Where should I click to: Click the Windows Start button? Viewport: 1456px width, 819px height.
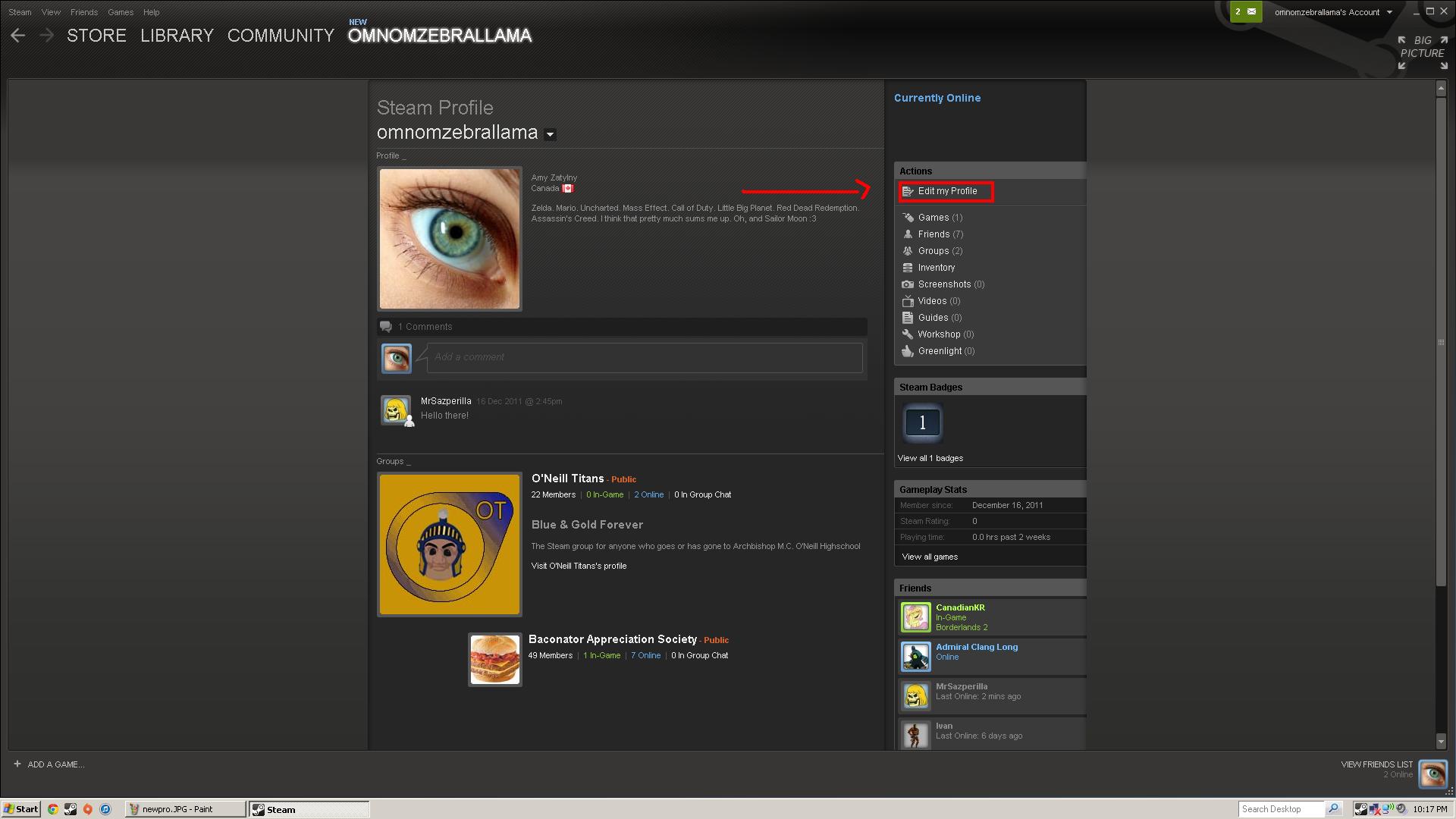coord(20,809)
